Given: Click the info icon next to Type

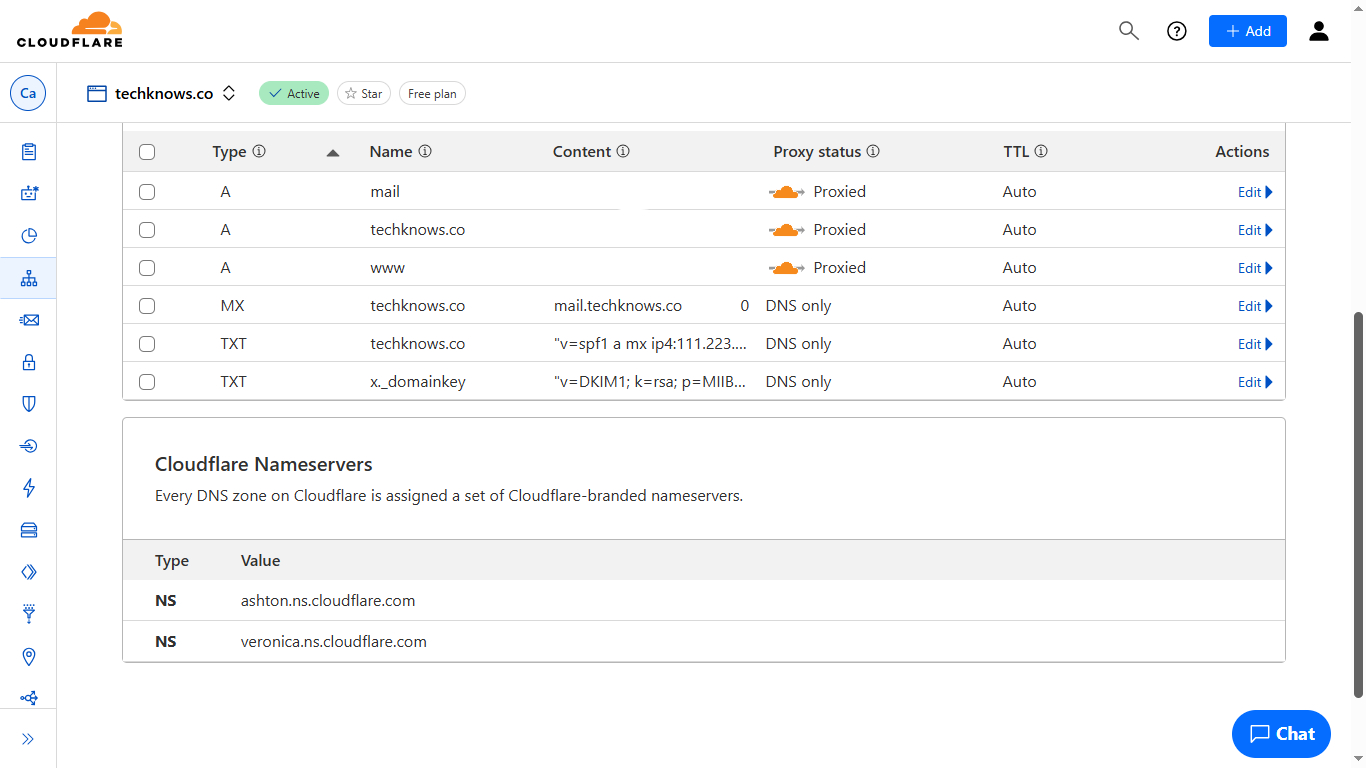Looking at the screenshot, I should [259, 152].
